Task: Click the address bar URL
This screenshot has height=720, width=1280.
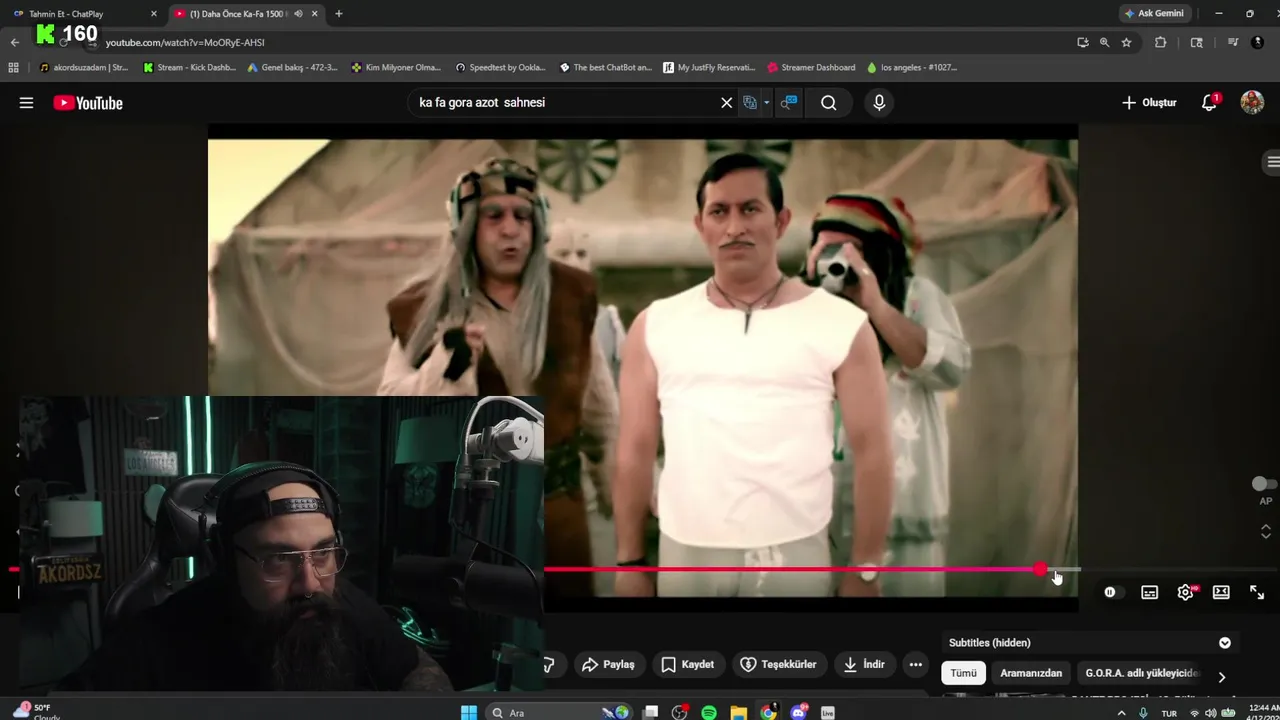Action: (x=185, y=43)
